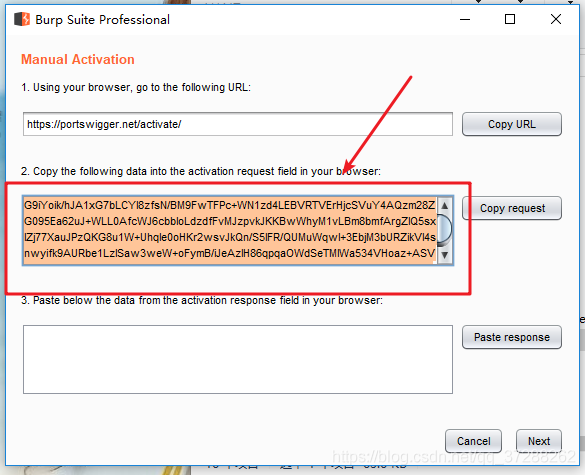Screen dimensions: 585x475
Task: Cancel the manual activation
Action: [473, 441]
